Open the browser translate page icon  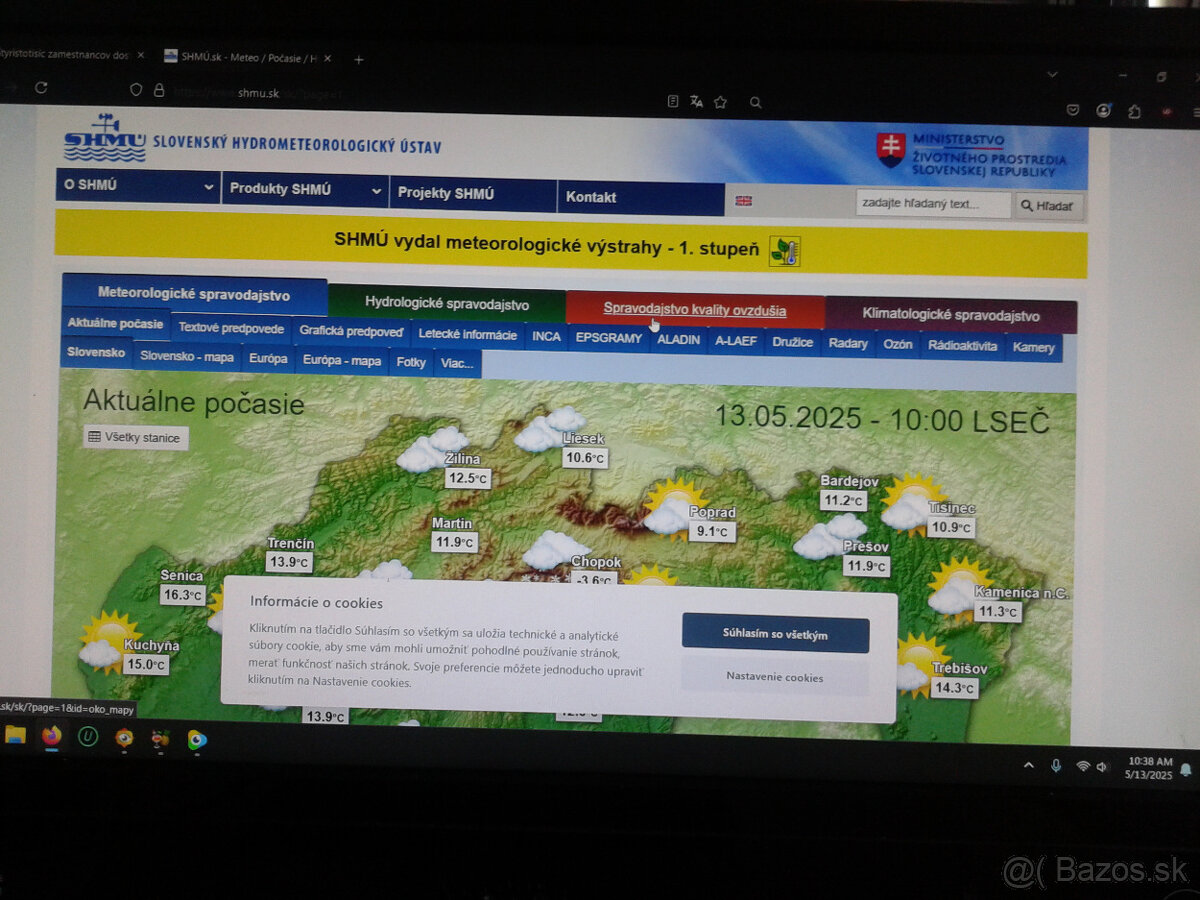697,102
